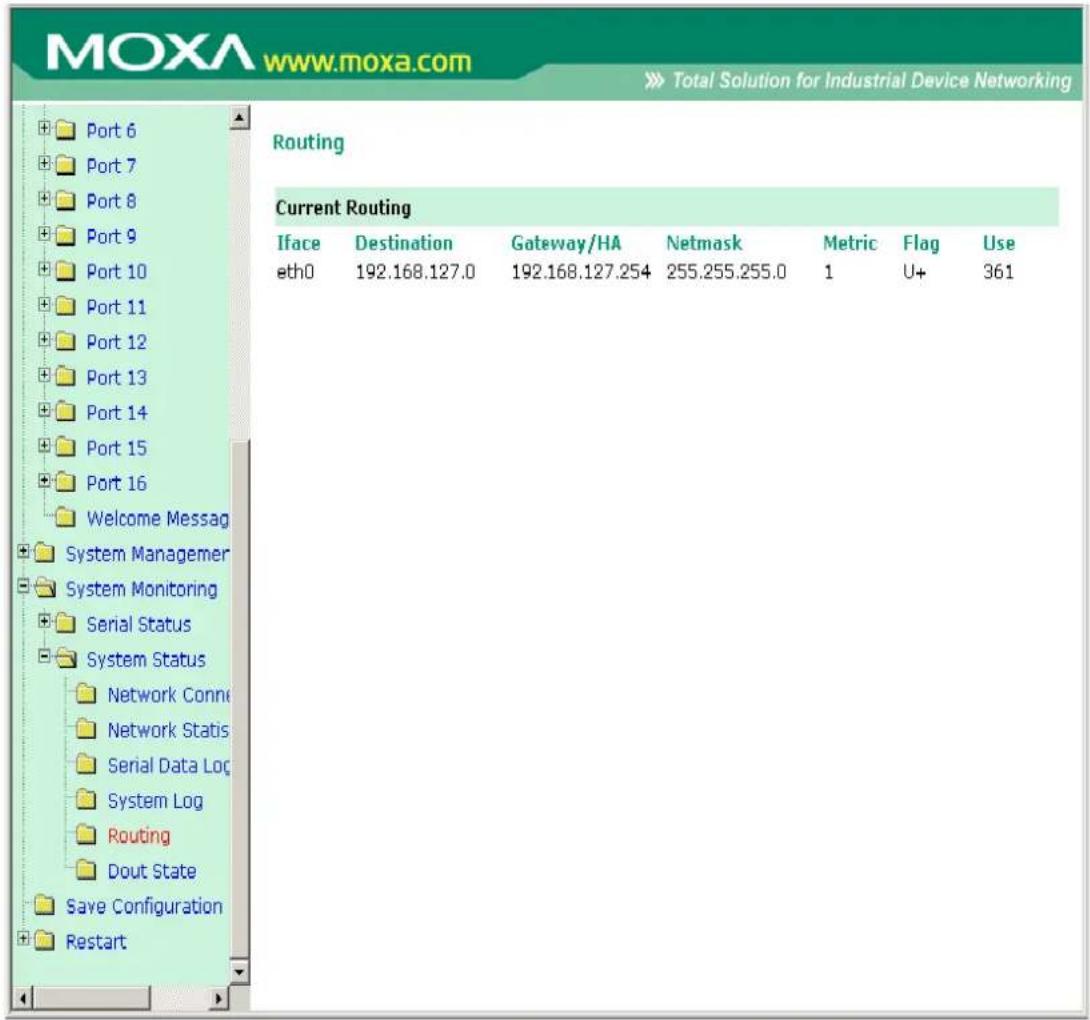Click the sidebar scroll up arrow
This screenshot has width=1090, height=1020.
point(239,118)
